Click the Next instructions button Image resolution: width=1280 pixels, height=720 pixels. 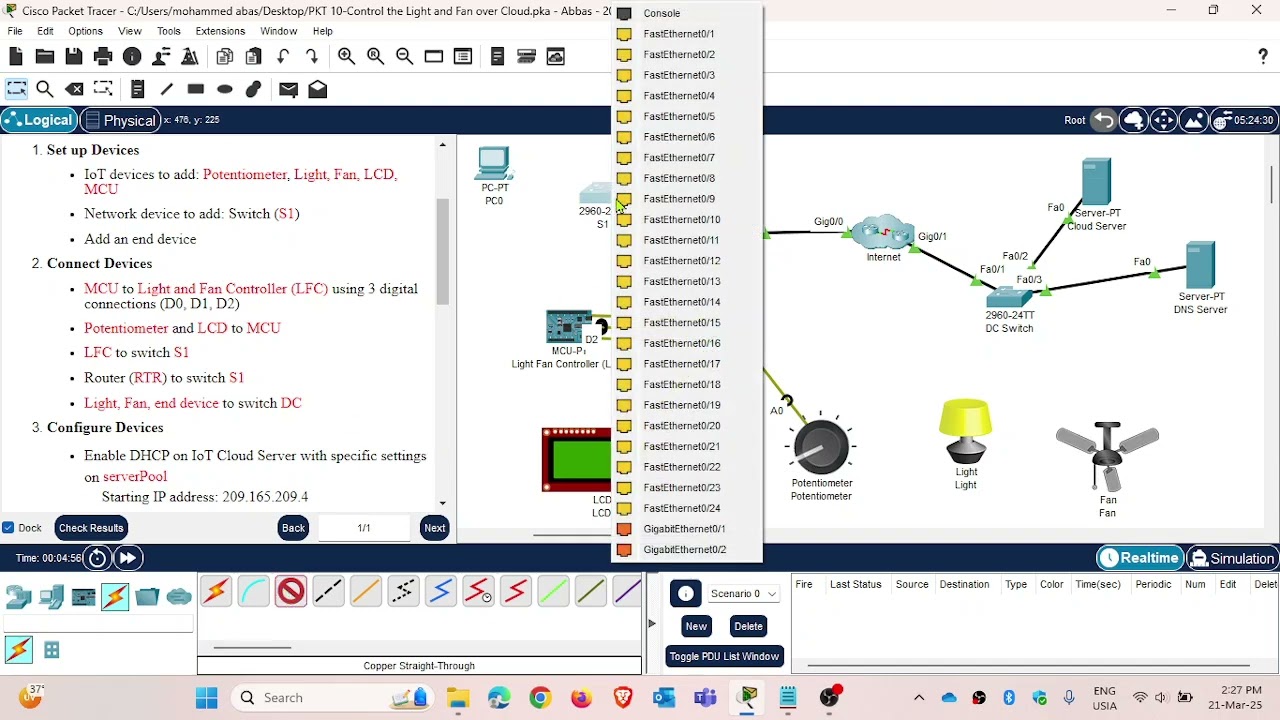[434, 528]
